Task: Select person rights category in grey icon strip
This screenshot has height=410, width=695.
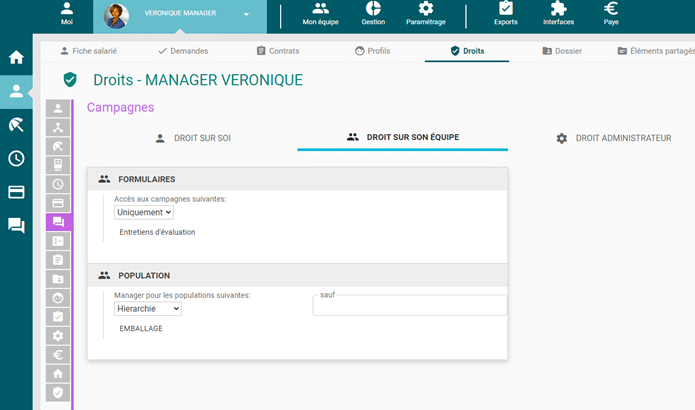Action: pyautogui.click(x=58, y=108)
